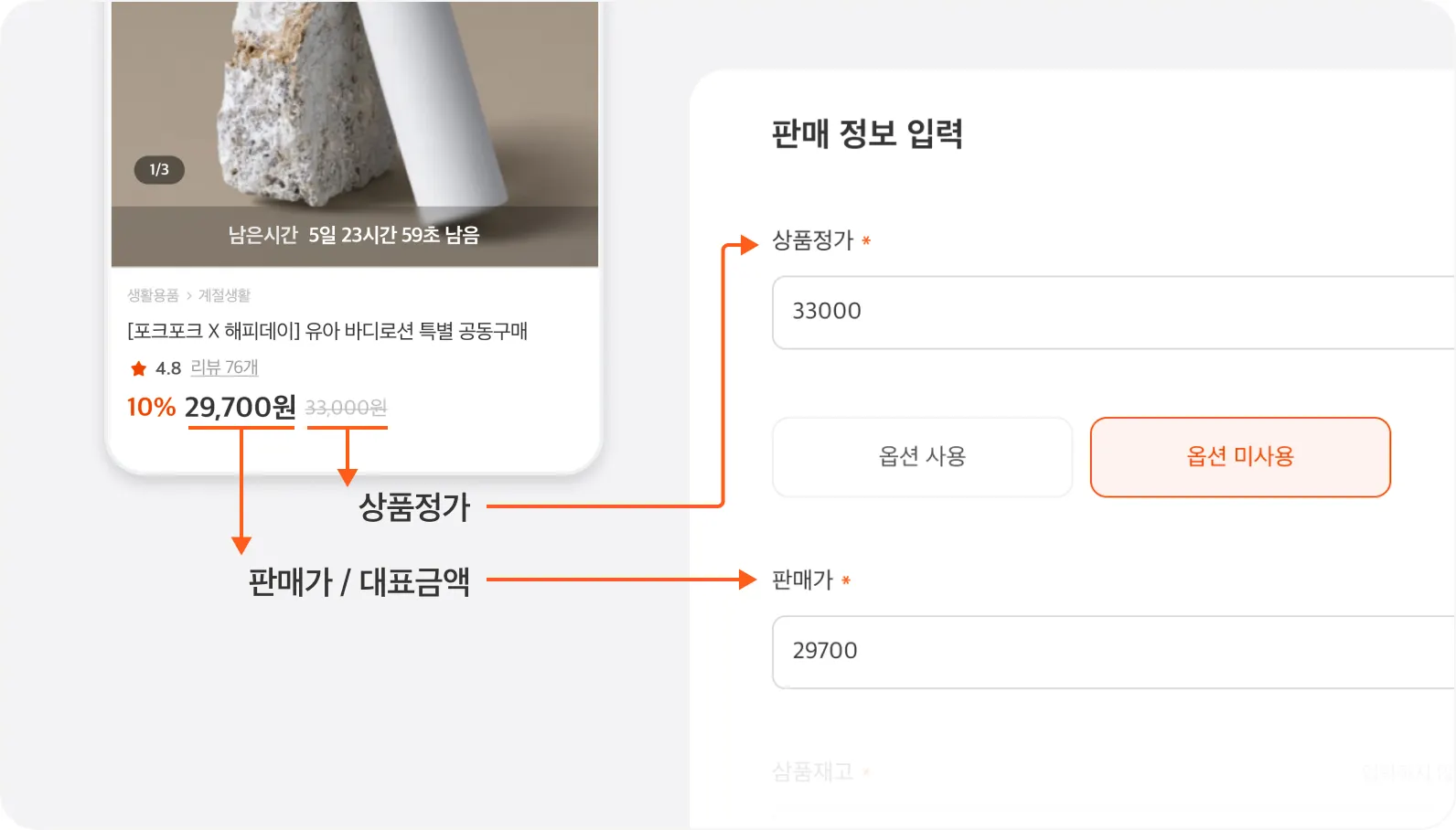Click the product photo thumbnail
This screenshot has width=1456, height=830.
354,101
